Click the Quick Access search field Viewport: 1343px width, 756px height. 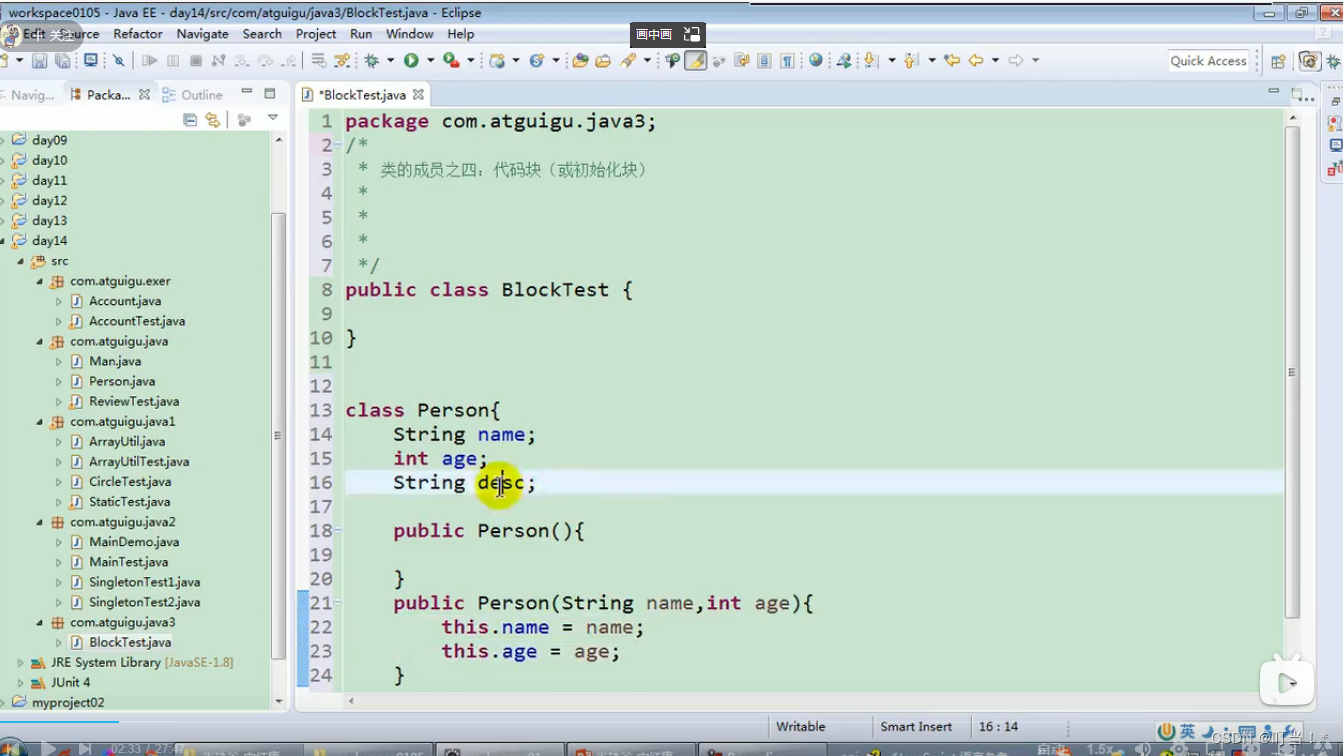point(1208,61)
